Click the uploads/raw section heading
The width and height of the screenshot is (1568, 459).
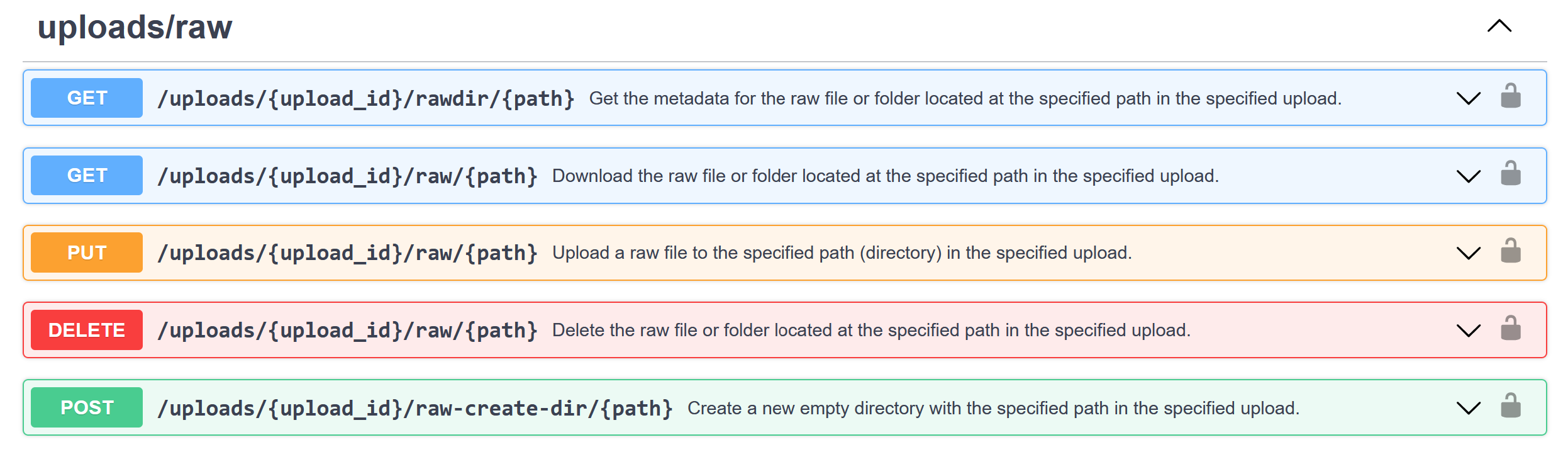(x=135, y=27)
